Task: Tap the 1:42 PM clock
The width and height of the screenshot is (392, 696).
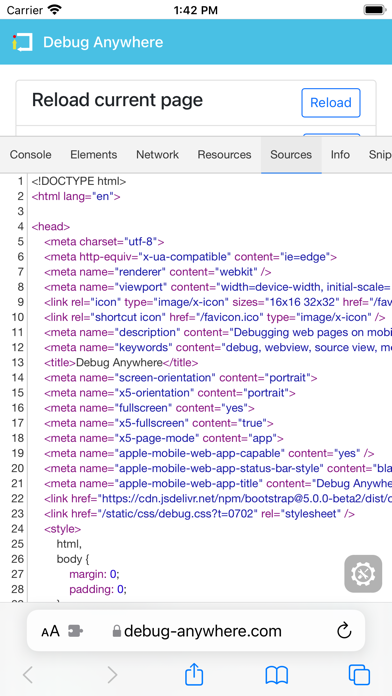Action: point(196,9)
